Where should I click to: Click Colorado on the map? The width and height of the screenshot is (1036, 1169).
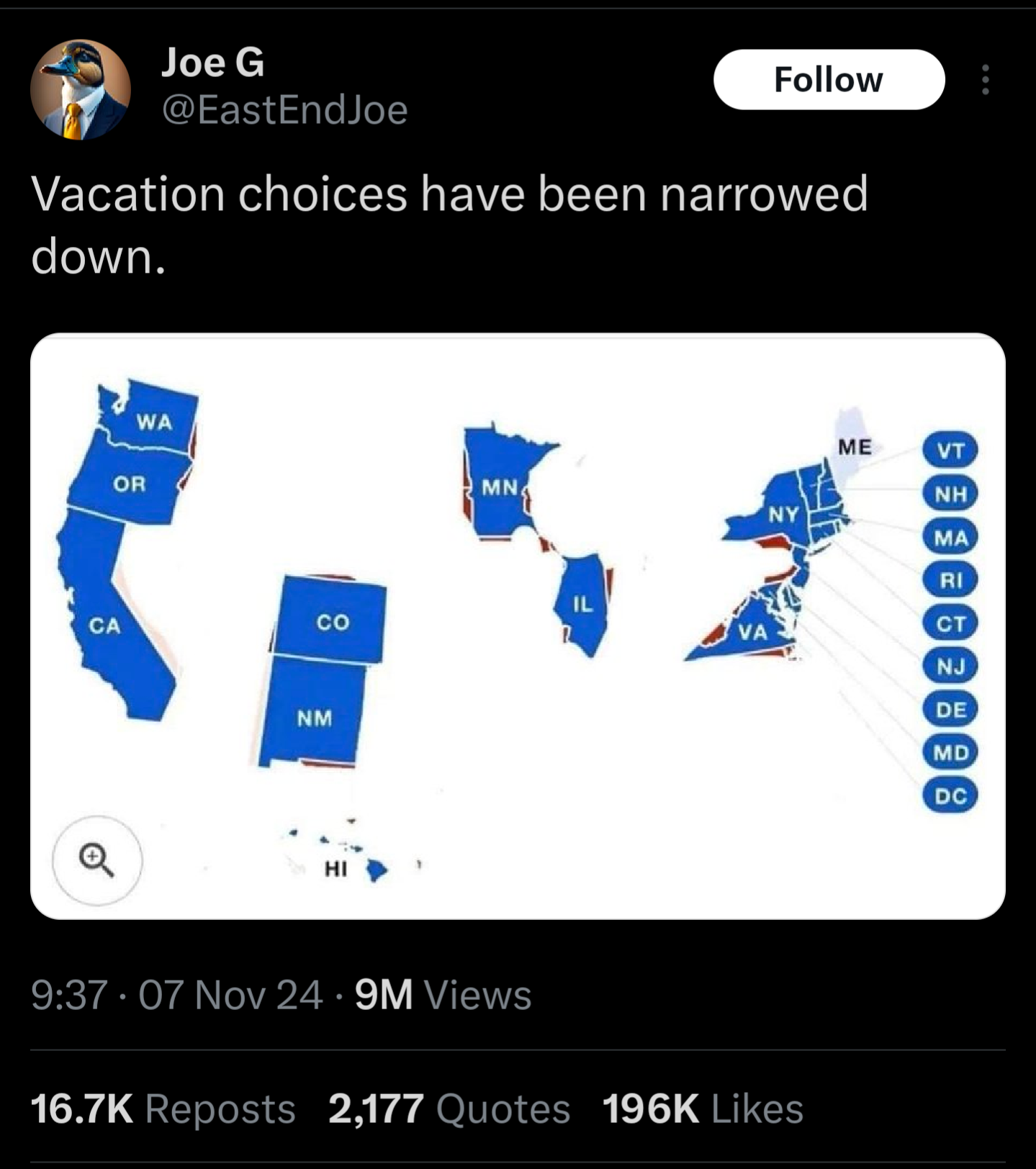331,619
